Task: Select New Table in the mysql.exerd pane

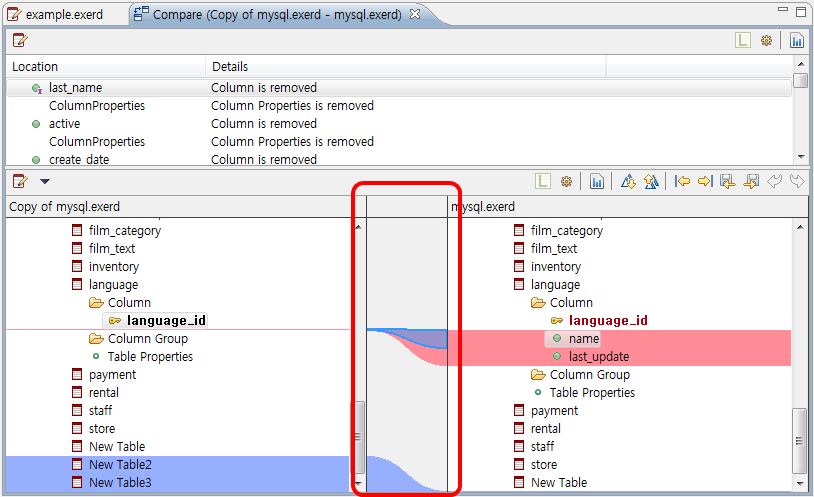Action: tap(559, 482)
